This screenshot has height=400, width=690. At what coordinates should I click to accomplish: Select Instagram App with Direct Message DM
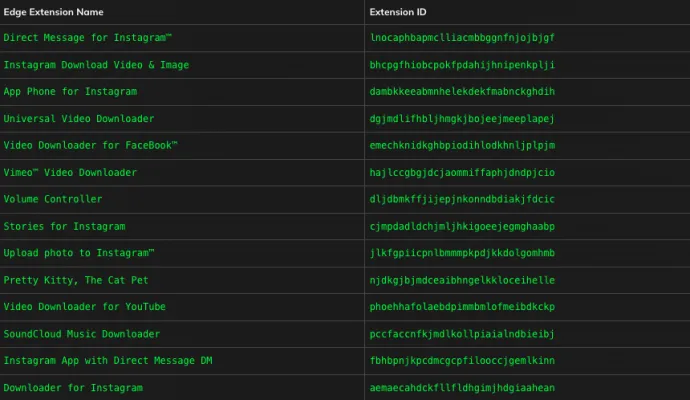[108, 360]
